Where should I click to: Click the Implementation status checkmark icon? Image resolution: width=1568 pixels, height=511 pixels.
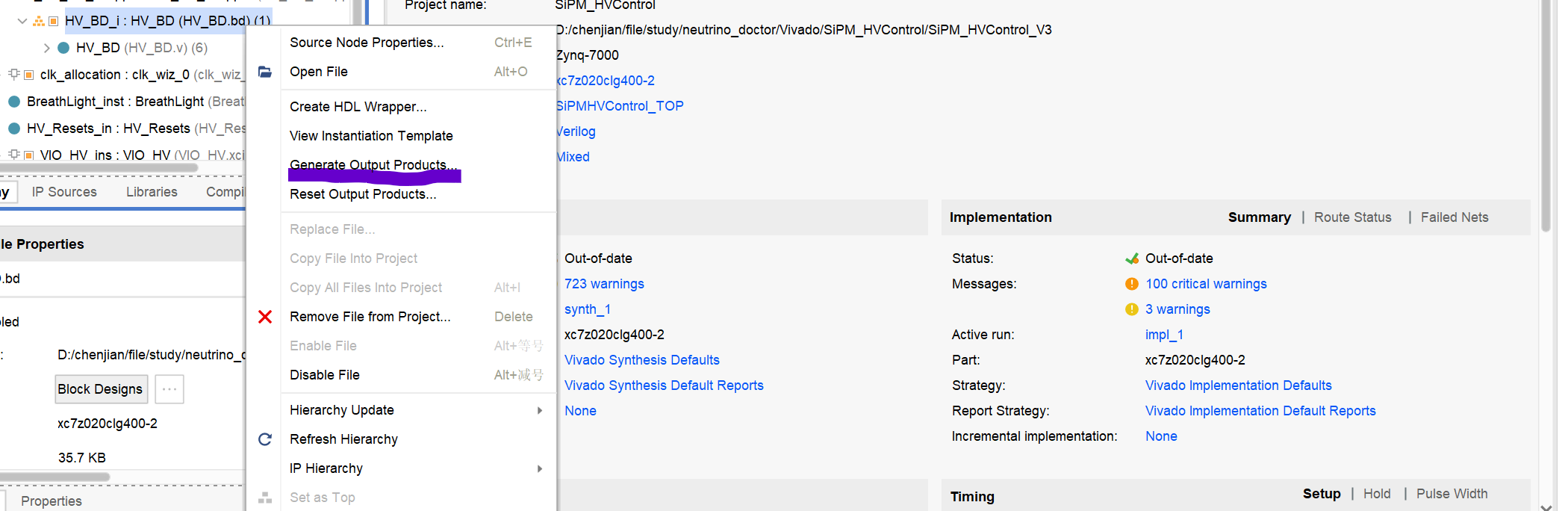1132,258
